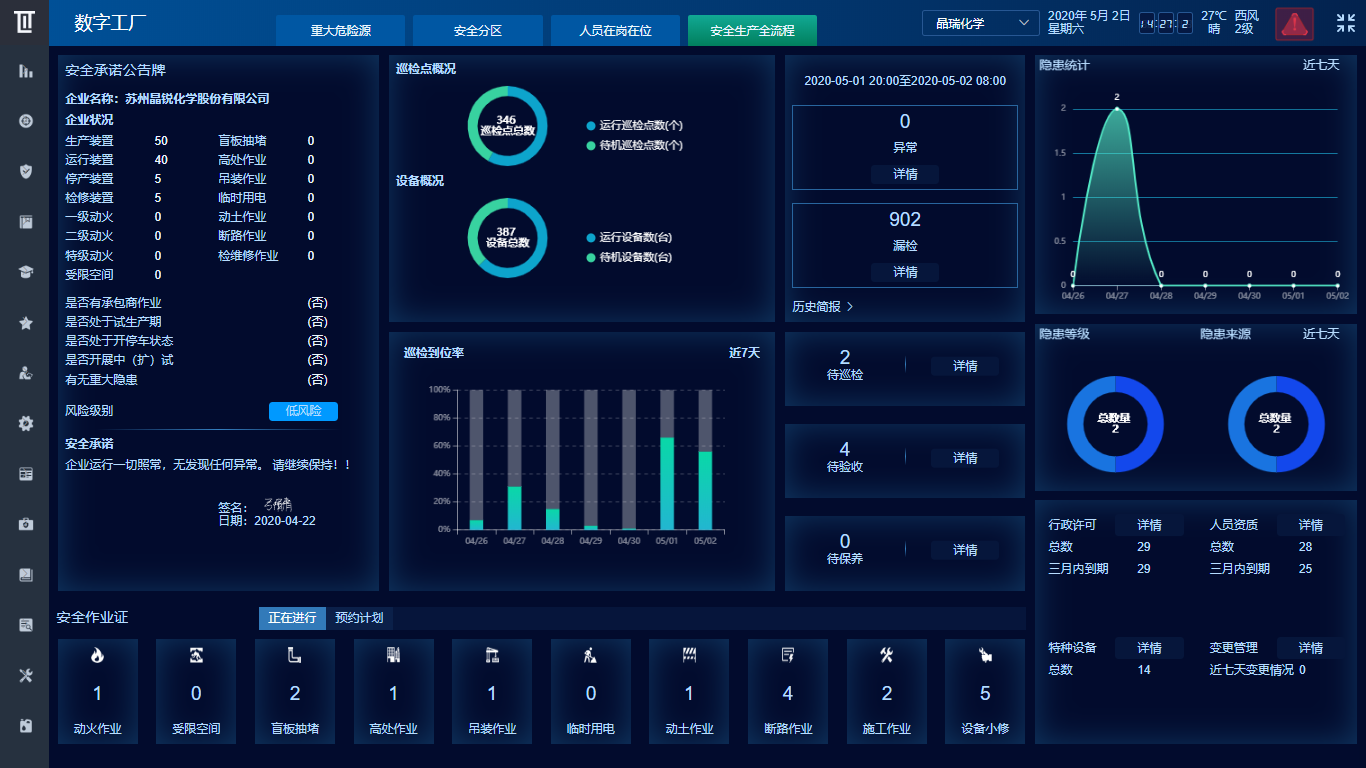Click the 吊装作业 crane icon
This screenshot has height=768, width=1366.
(x=491, y=656)
